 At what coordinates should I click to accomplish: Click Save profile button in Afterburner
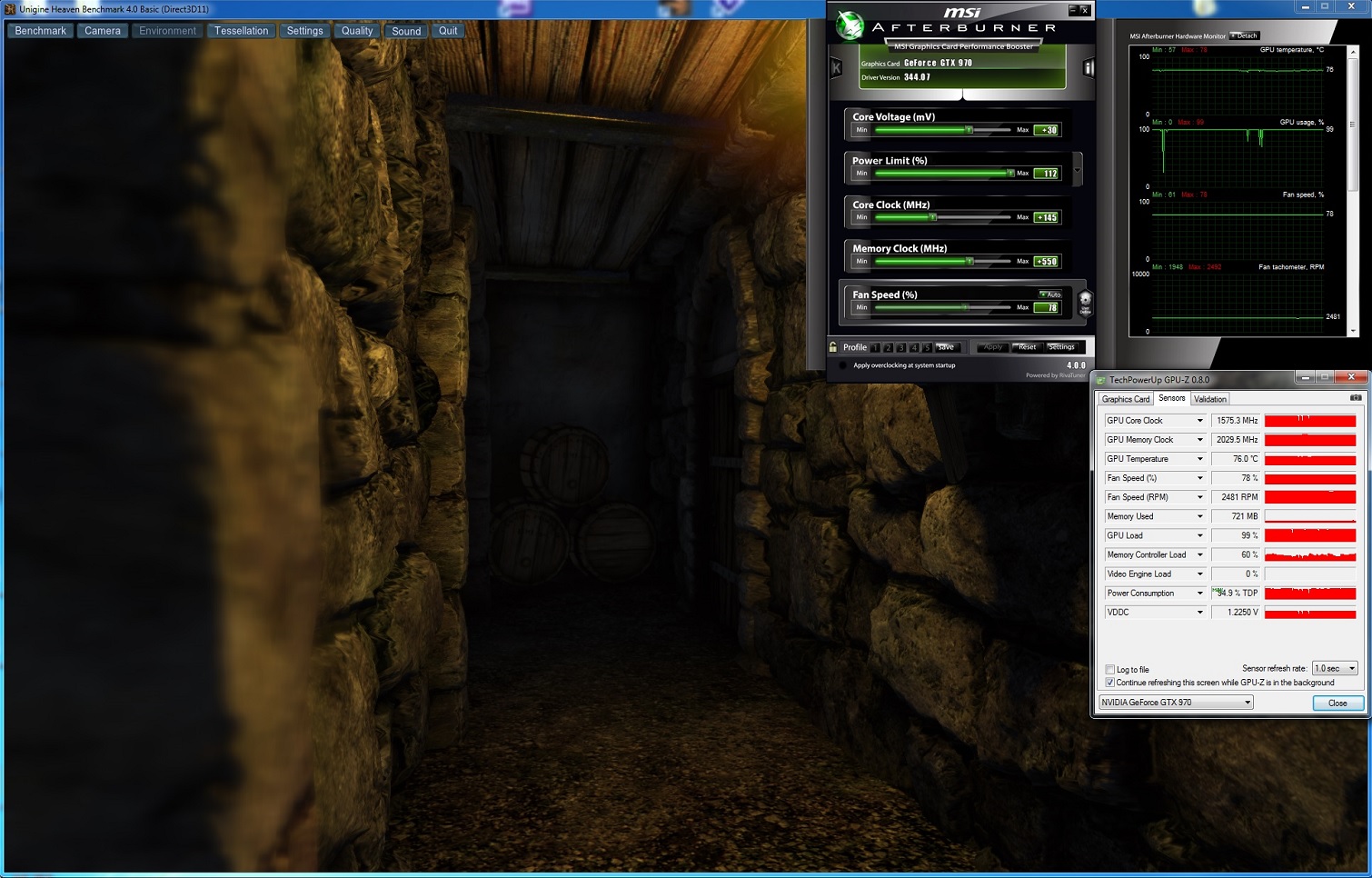946,347
